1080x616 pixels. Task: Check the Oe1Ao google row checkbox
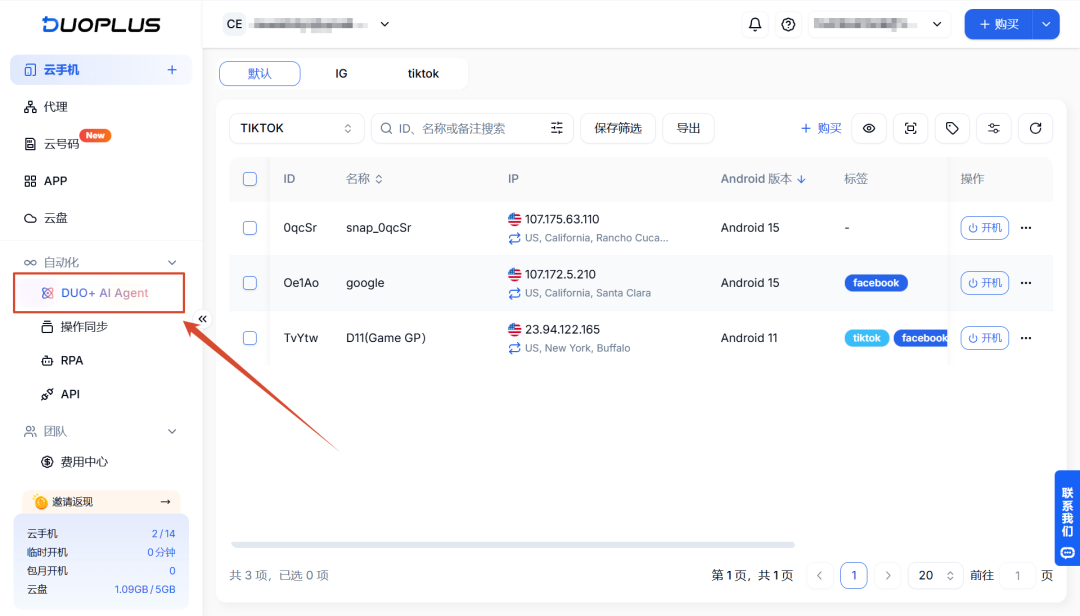pos(250,283)
